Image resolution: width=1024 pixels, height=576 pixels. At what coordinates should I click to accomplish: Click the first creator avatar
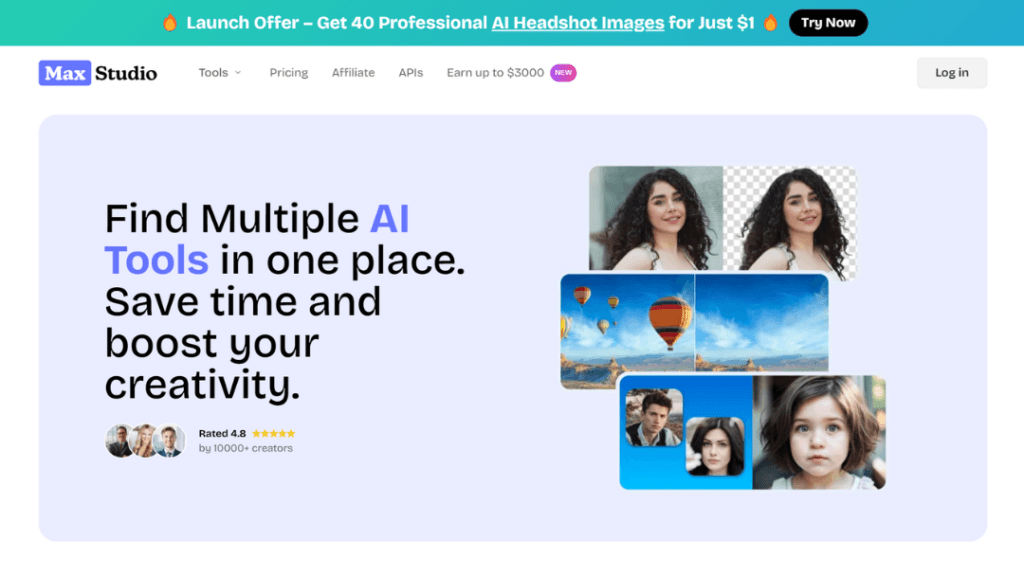point(120,440)
